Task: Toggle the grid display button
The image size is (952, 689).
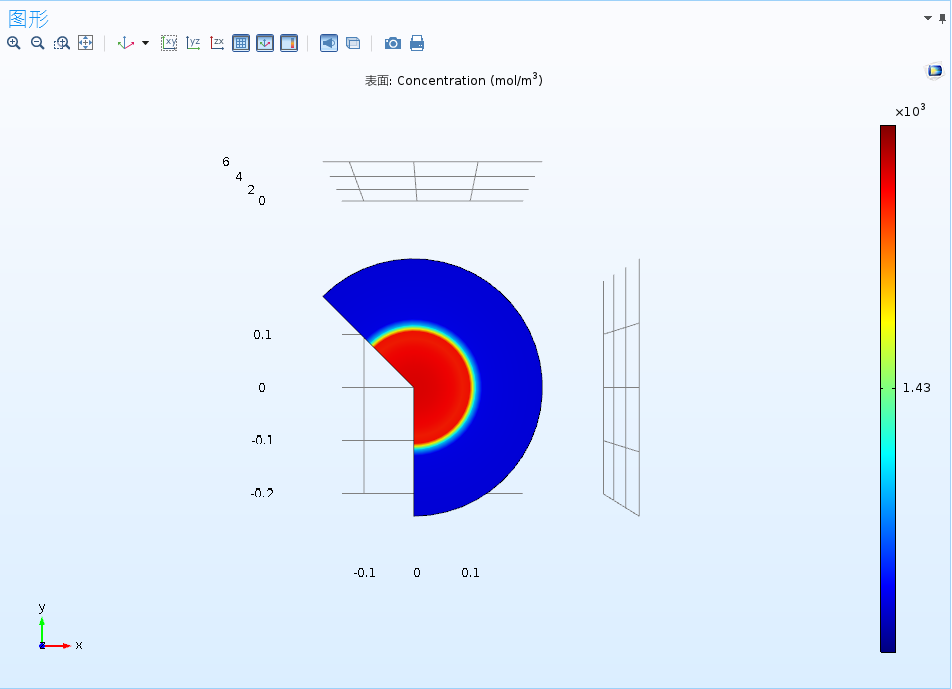Action: (241, 43)
